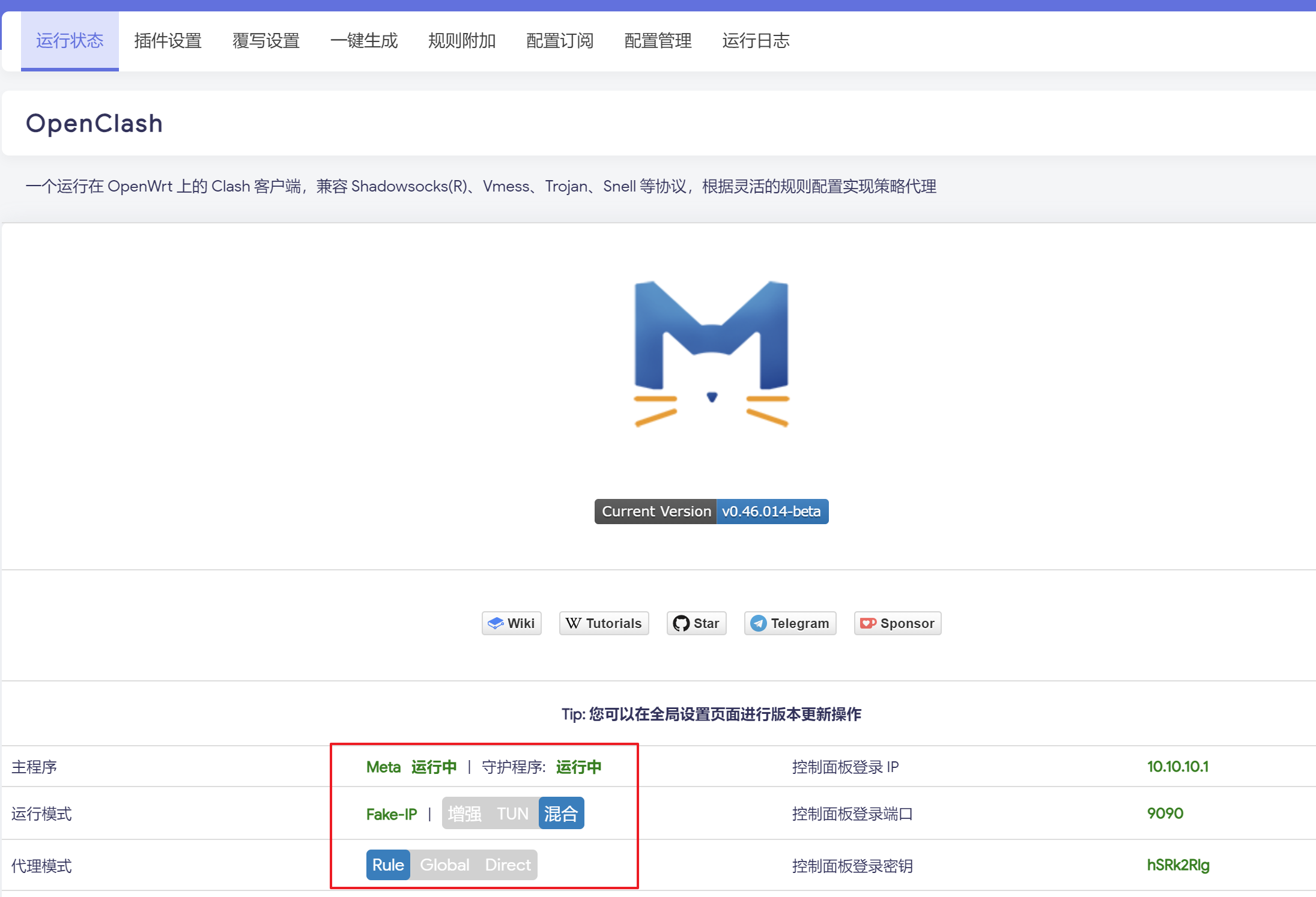The height and width of the screenshot is (897, 1316).
Task: Open the Wiki link button
Action: tap(512, 623)
